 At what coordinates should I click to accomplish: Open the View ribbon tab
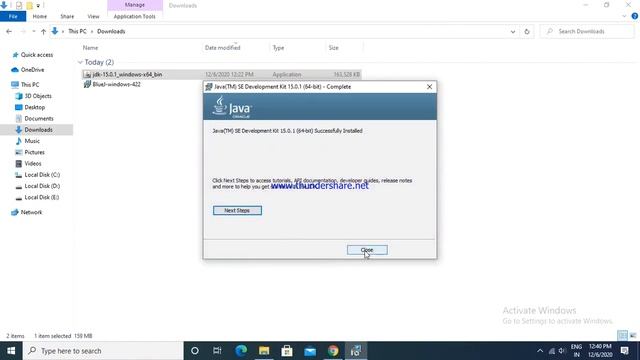(93, 16)
